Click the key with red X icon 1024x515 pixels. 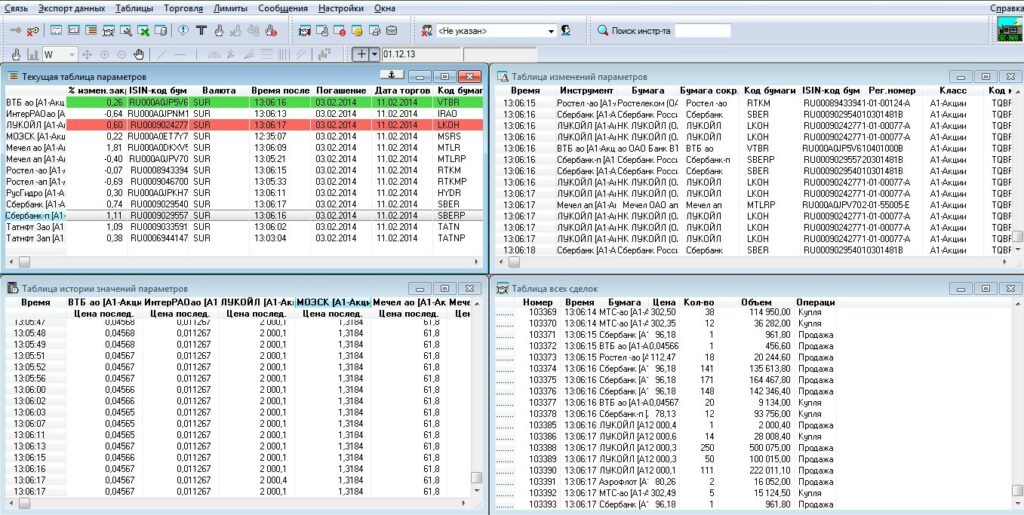coord(32,30)
